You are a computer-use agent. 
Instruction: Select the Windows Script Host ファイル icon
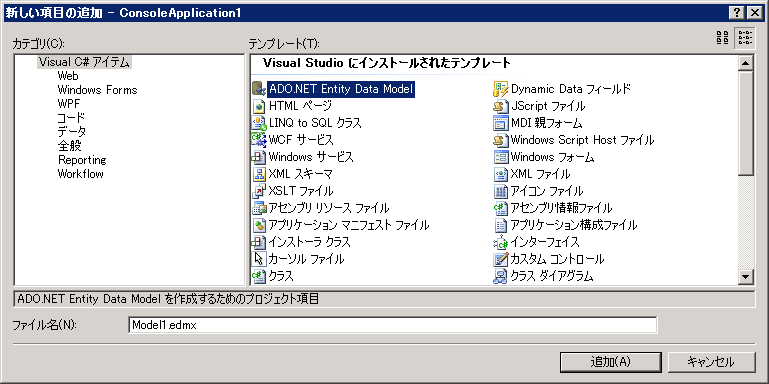[500, 140]
